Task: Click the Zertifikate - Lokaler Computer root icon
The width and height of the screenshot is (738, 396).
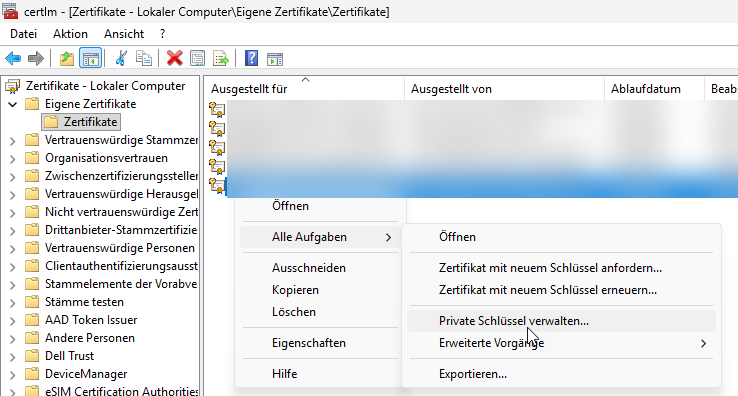Action: point(12,86)
